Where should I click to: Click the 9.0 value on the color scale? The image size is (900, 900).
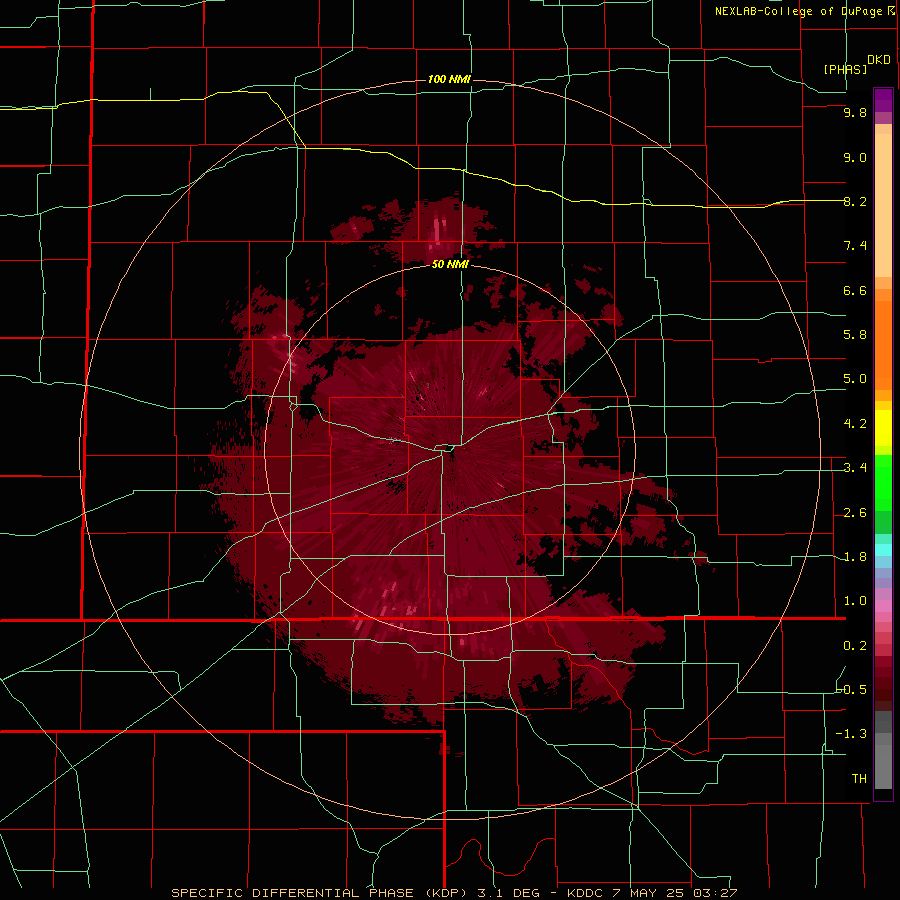tap(855, 157)
